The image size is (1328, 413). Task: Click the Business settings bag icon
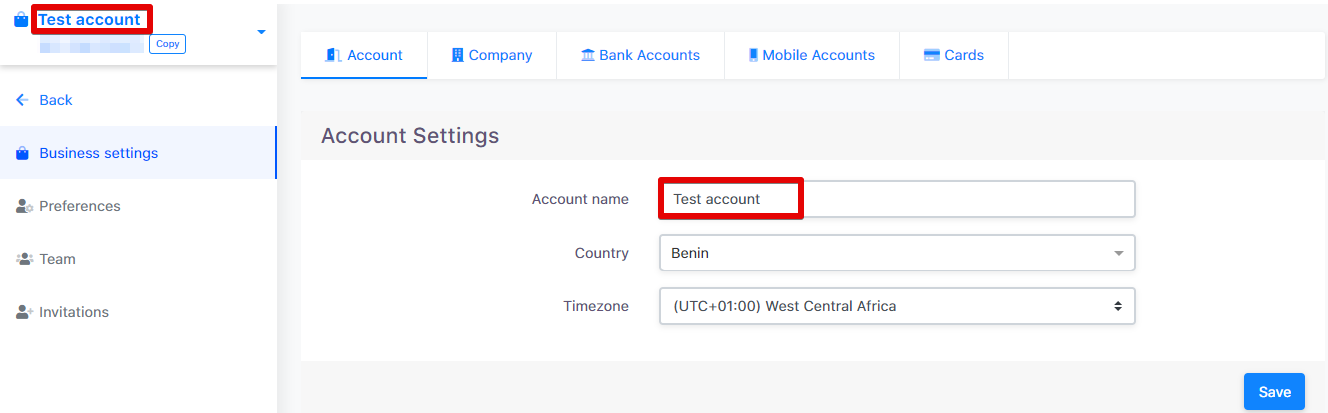coord(23,153)
